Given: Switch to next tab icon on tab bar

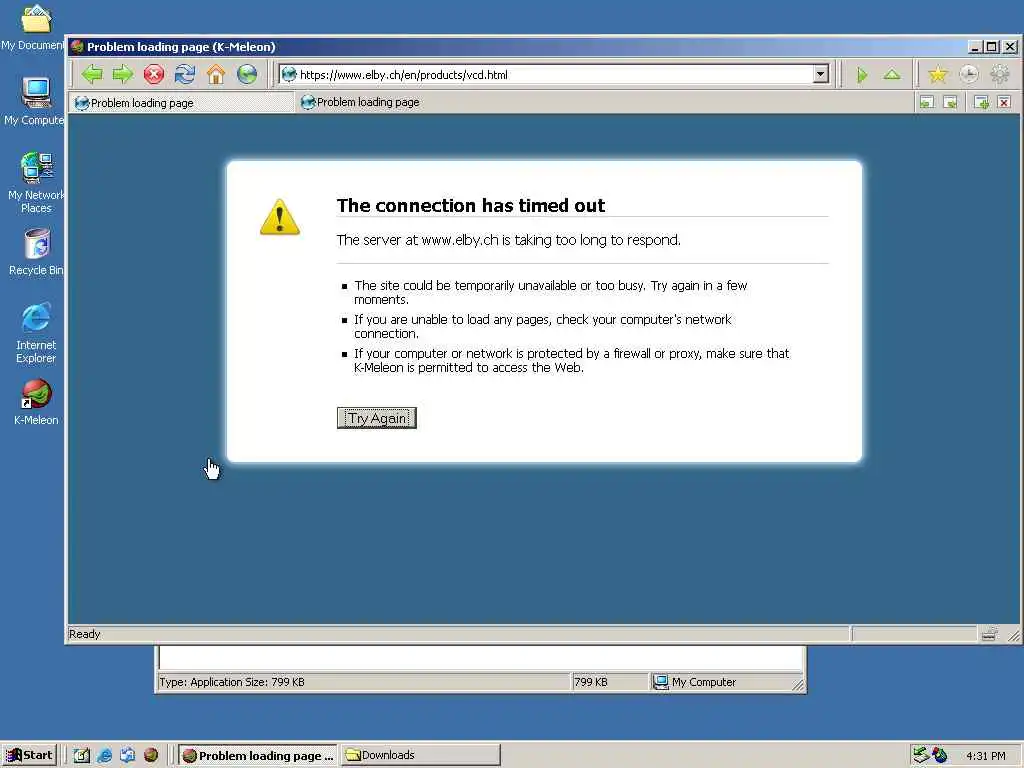Looking at the screenshot, I should (951, 103).
